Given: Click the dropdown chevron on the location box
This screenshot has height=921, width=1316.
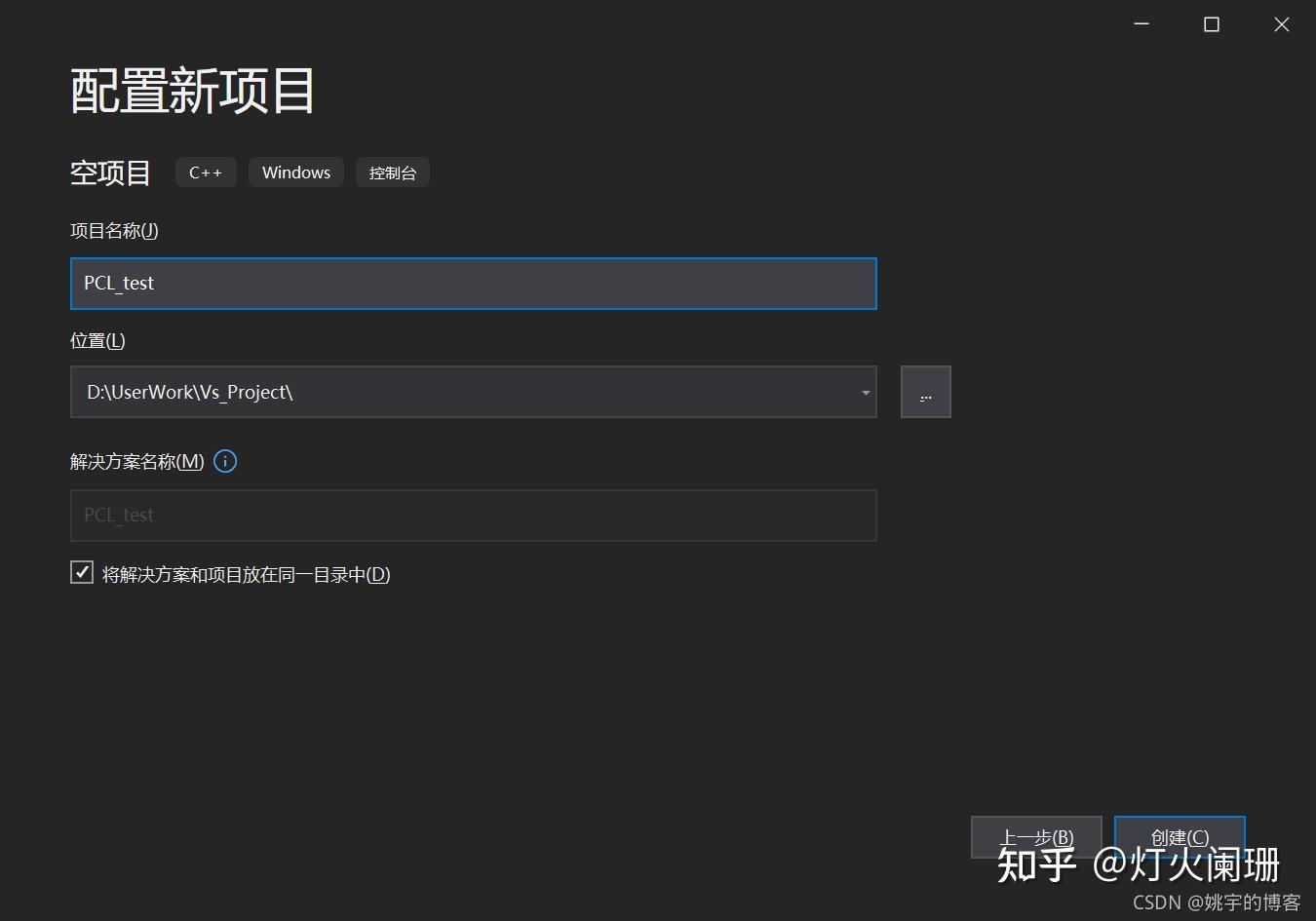Looking at the screenshot, I should click(864, 392).
